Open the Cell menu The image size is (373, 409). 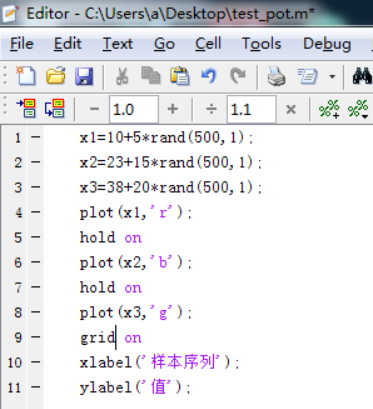coord(208,44)
